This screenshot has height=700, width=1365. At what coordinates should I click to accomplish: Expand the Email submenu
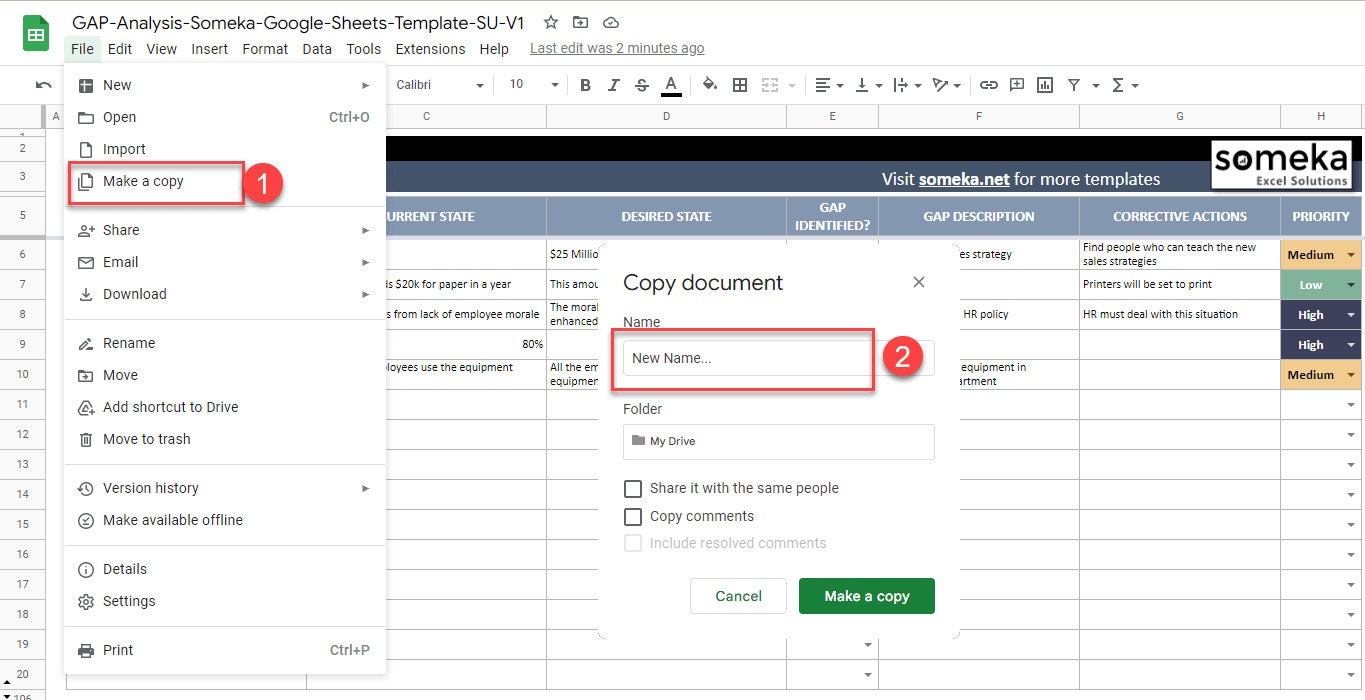click(225, 262)
